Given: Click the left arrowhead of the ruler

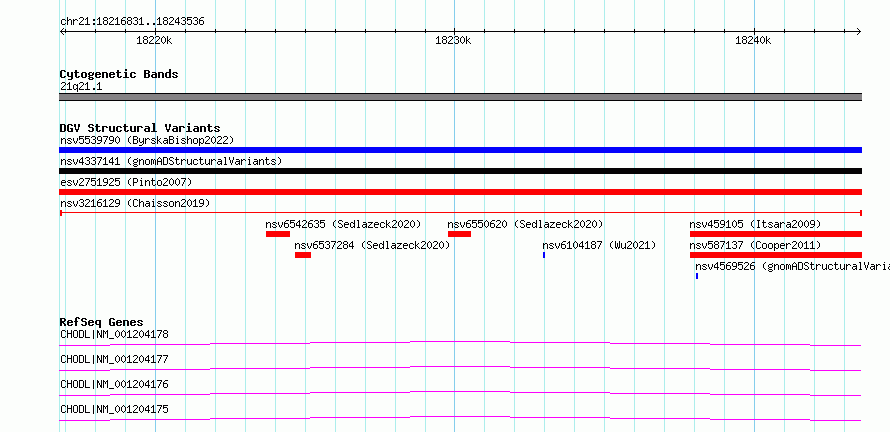Looking at the screenshot, I should (x=62, y=31).
